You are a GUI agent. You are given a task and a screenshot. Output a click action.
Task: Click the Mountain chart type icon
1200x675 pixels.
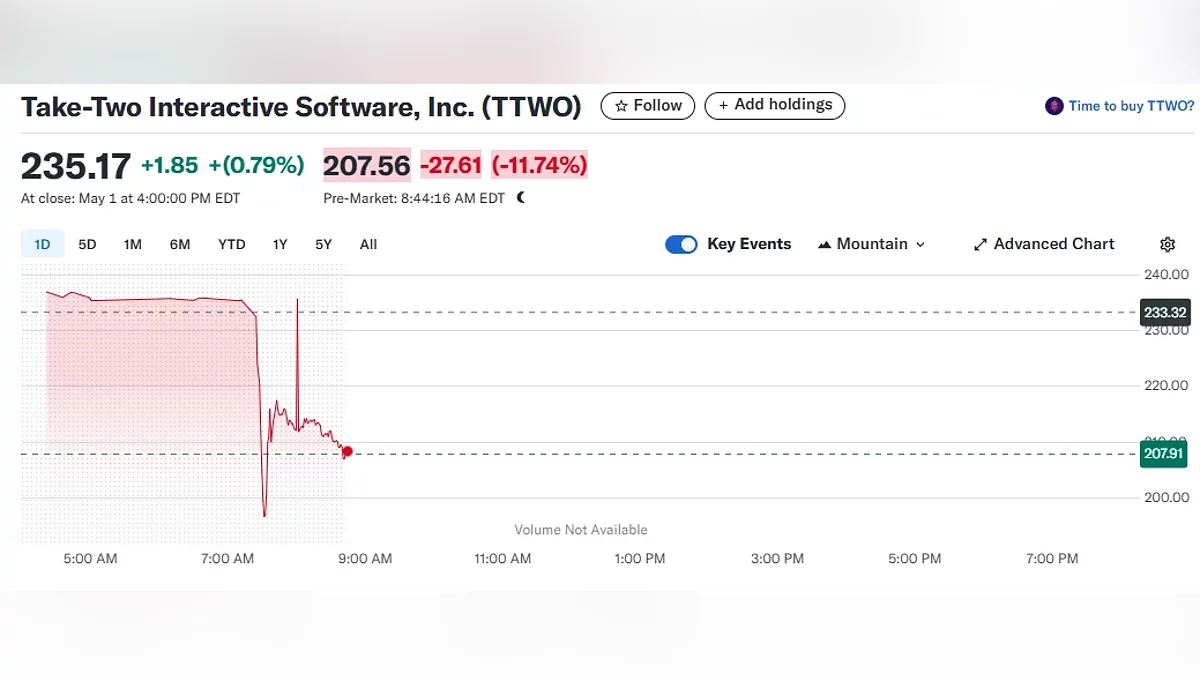(825, 245)
